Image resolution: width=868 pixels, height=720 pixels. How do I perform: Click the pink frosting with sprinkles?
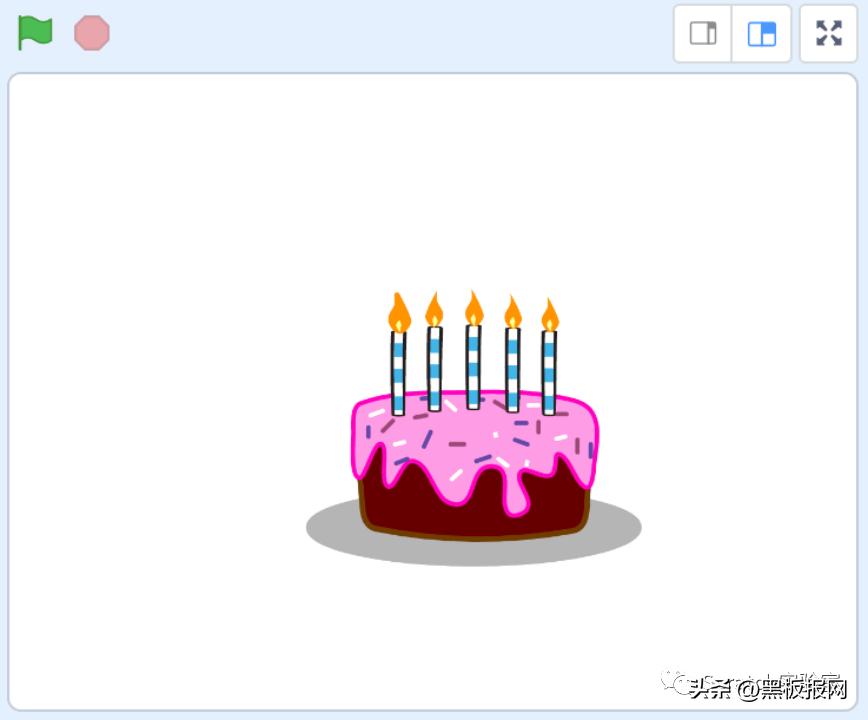[x=476, y=437]
